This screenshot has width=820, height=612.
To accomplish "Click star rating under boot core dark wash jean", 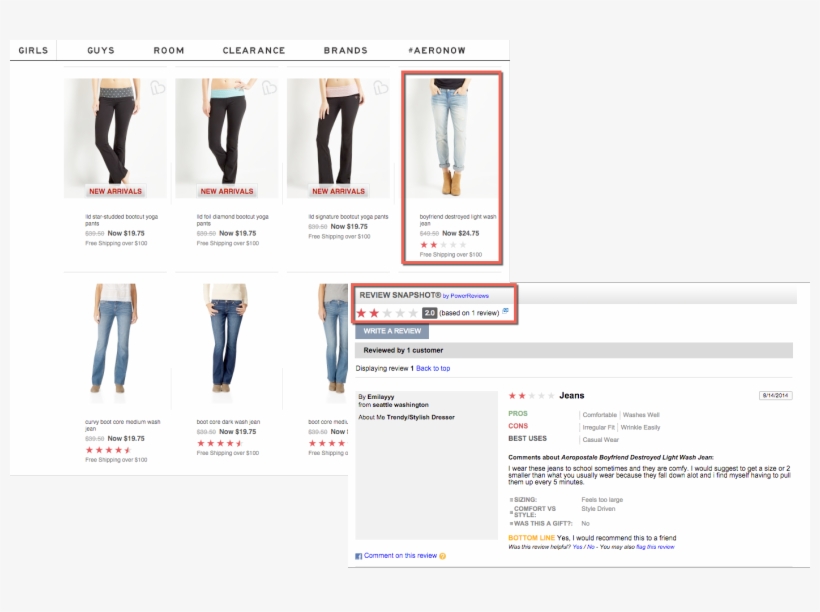I will (x=220, y=443).
